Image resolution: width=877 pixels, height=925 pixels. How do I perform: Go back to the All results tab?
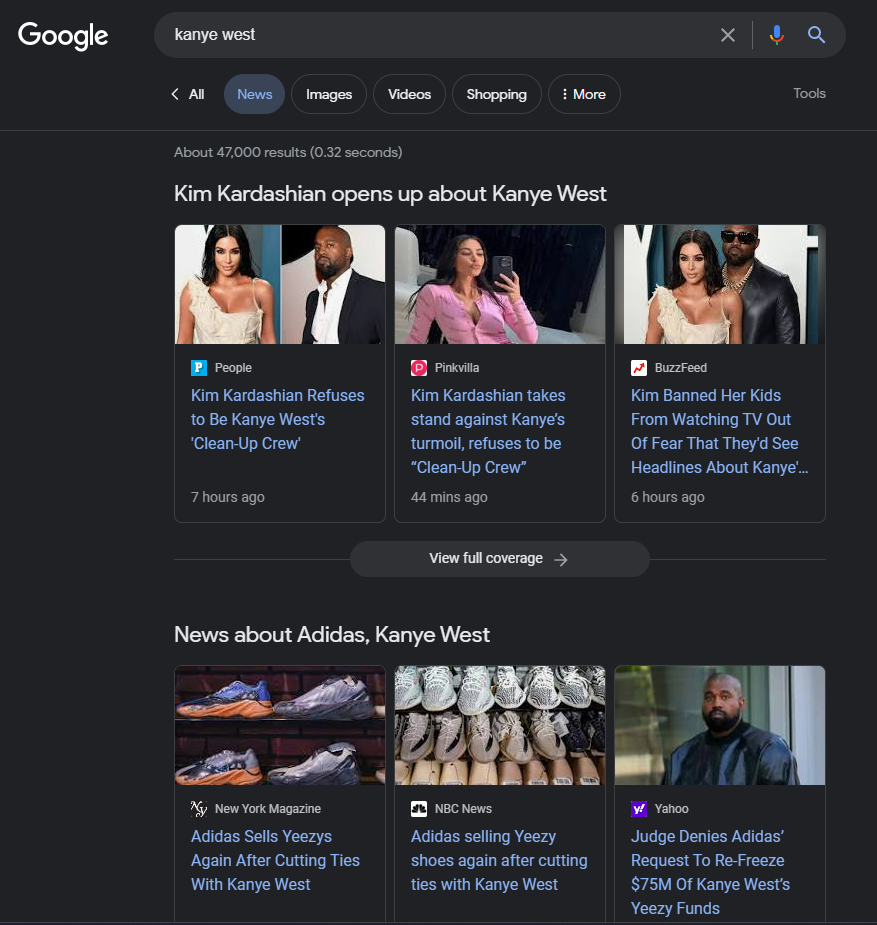coord(188,94)
